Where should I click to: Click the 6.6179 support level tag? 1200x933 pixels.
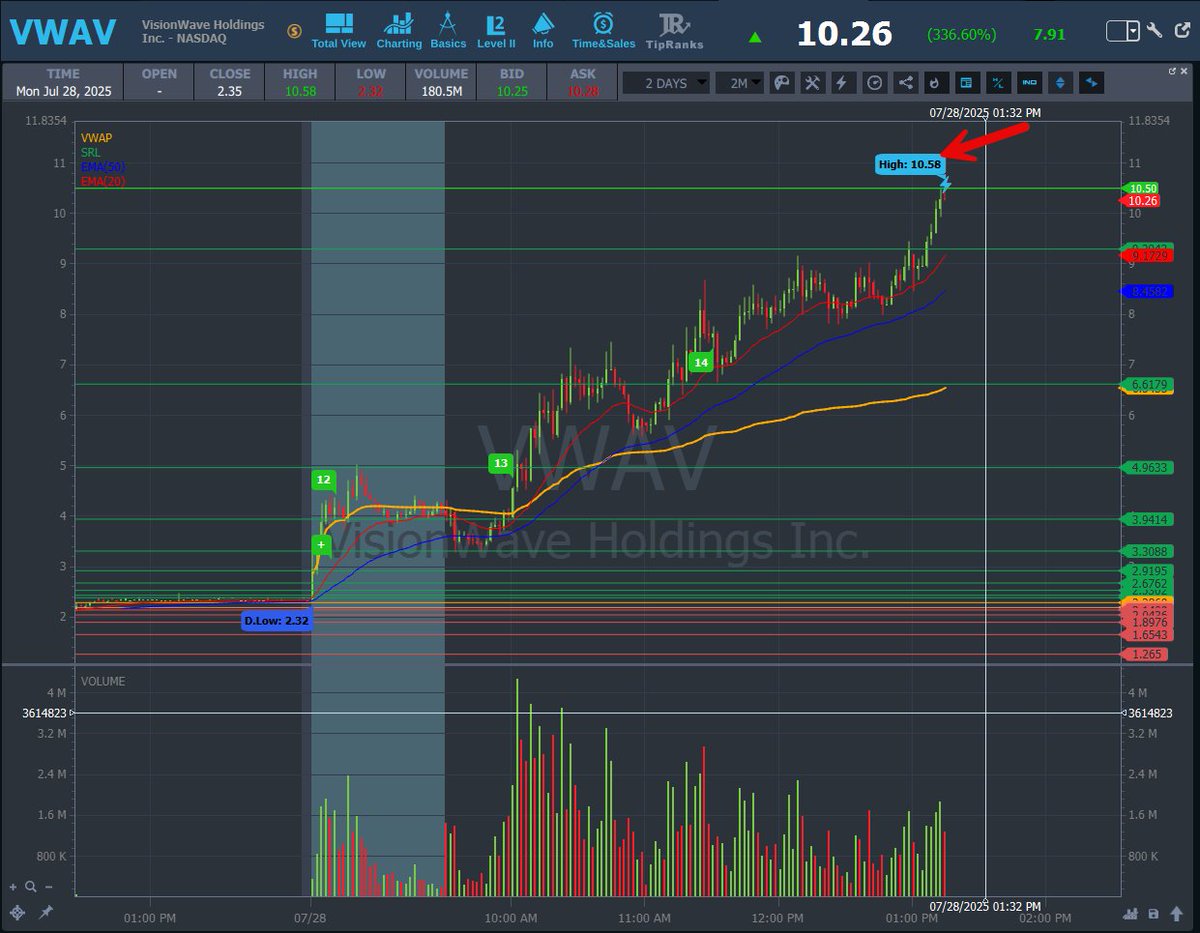pos(1147,384)
